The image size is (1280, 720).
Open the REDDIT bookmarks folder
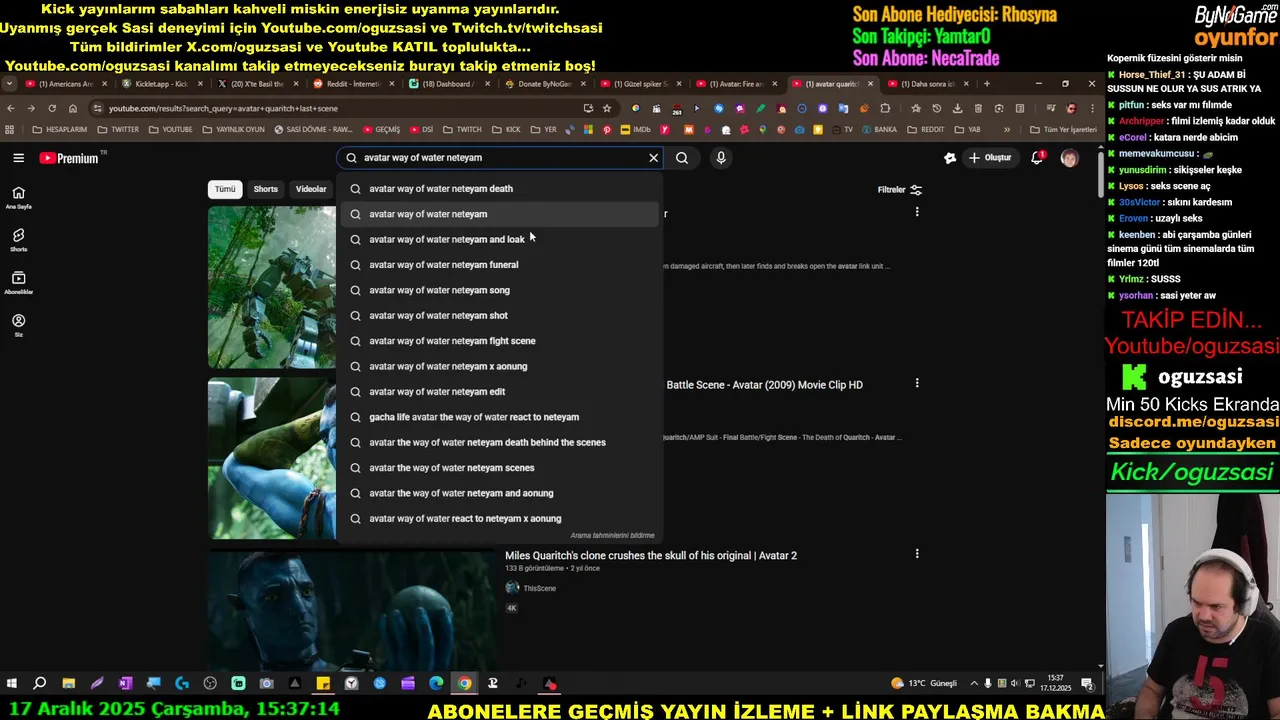(x=926, y=129)
